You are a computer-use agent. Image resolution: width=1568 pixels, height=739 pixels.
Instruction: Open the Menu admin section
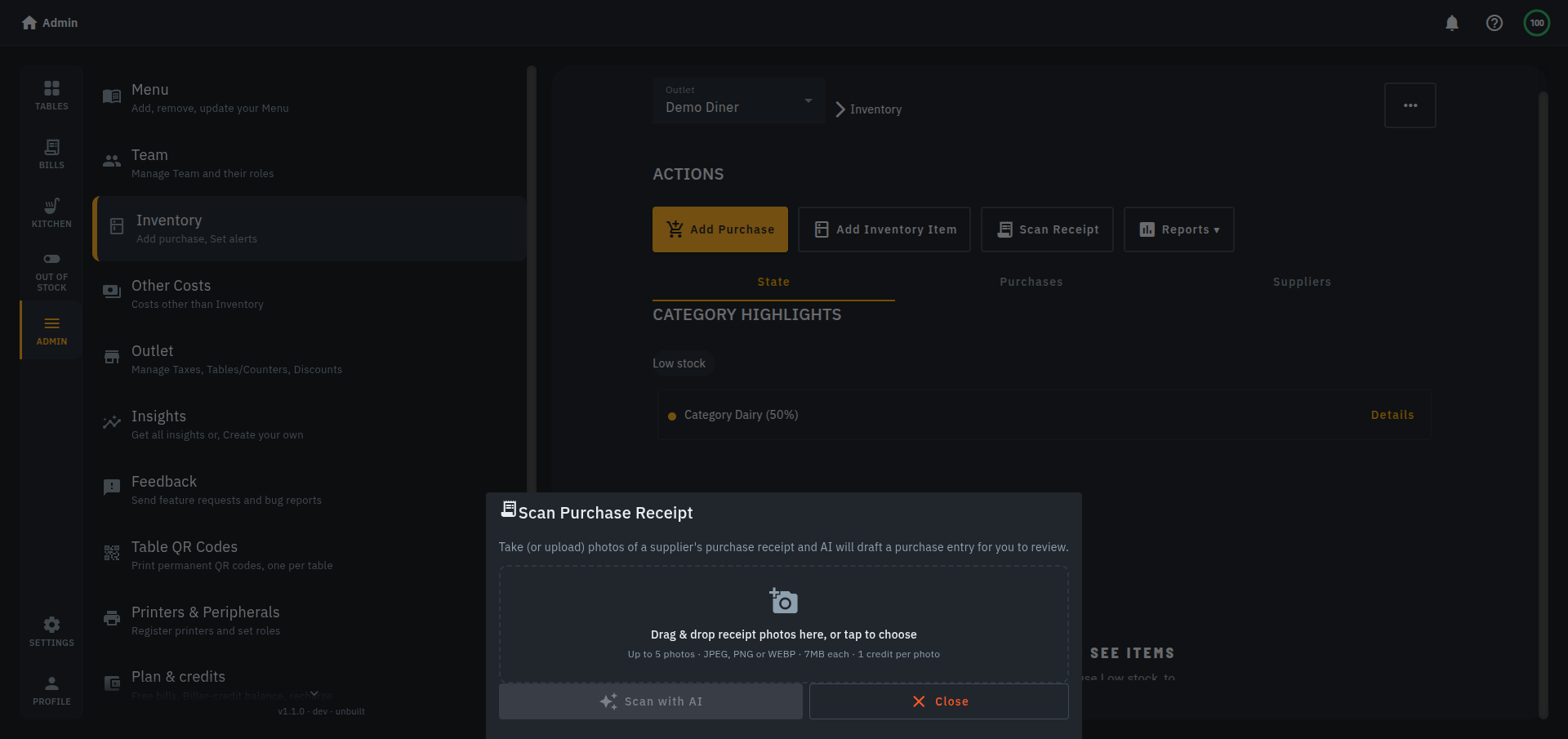point(310,98)
